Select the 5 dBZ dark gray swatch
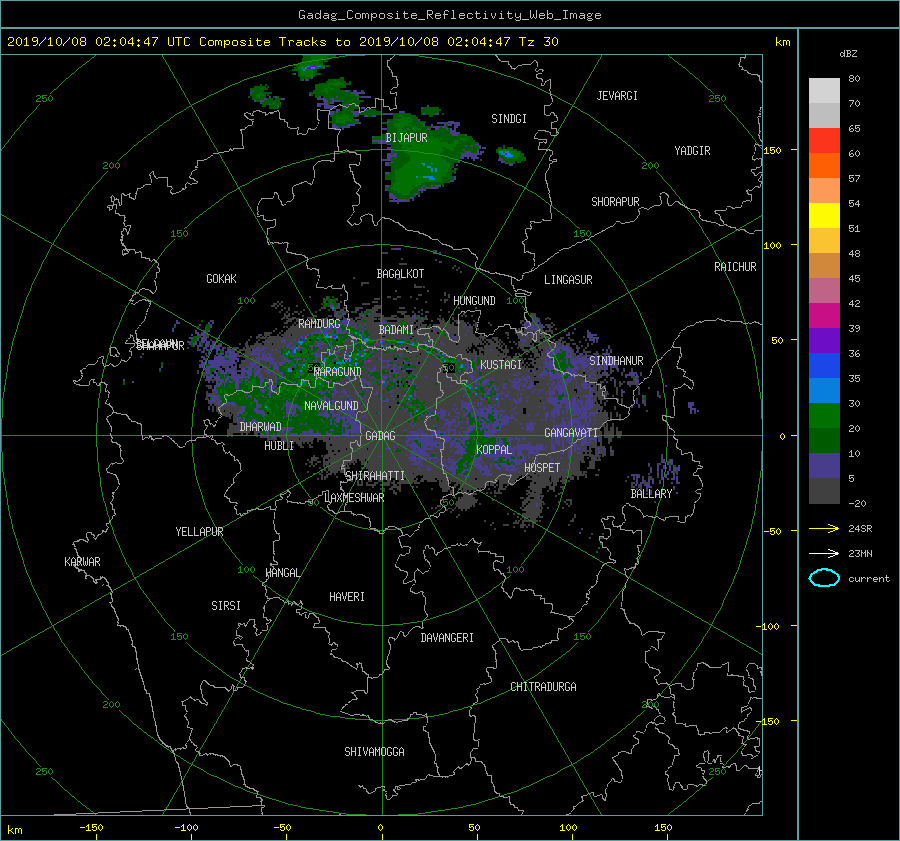Screen dimensions: 900x841 click(x=824, y=491)
